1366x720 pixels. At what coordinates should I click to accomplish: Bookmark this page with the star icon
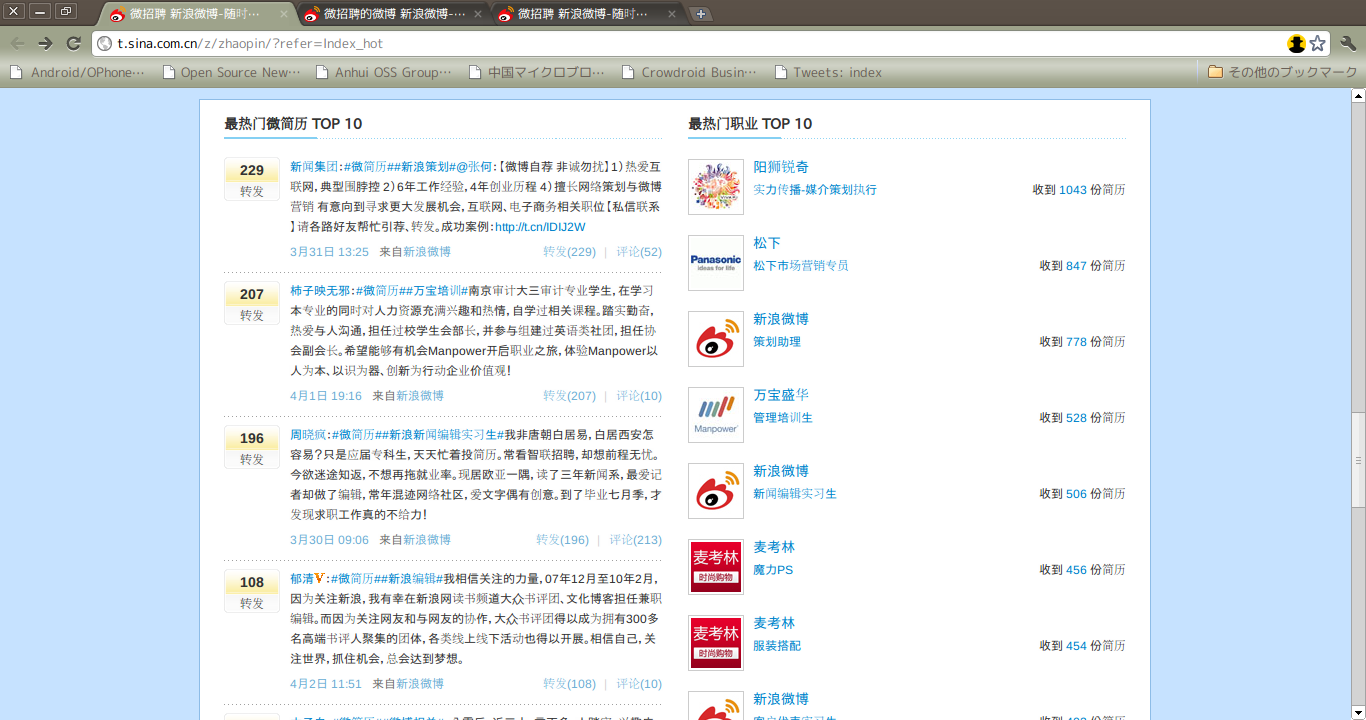pyautogui.click(x=1318, y=43)
